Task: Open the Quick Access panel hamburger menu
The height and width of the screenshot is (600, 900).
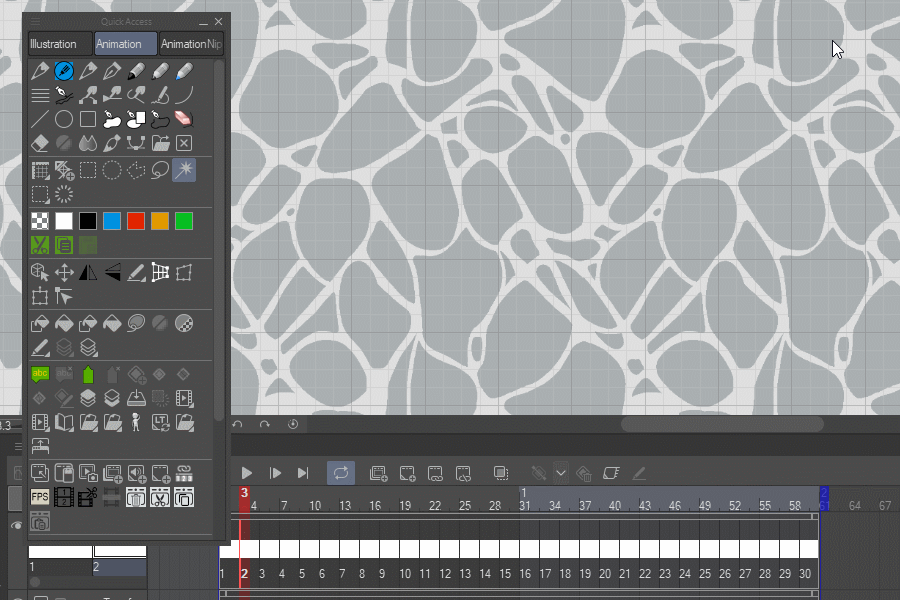Action: [36, 21]
